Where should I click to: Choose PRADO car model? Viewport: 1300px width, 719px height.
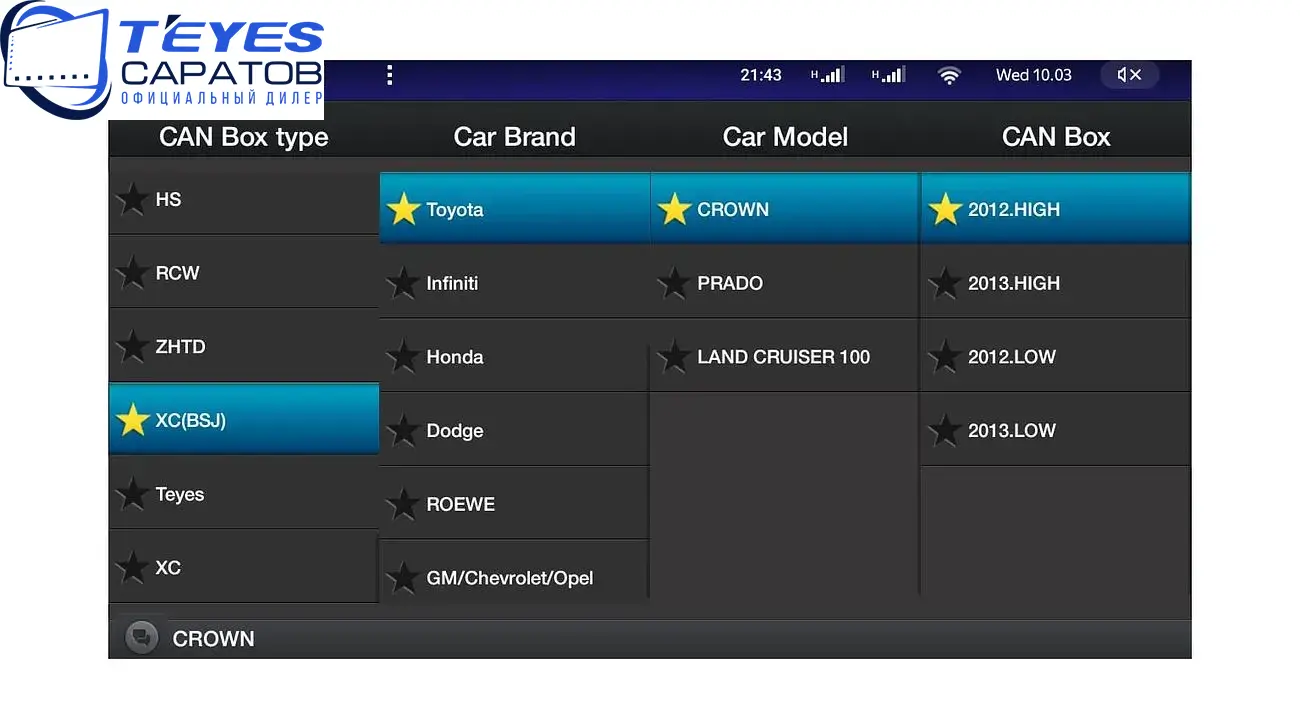tap(785, 283)
